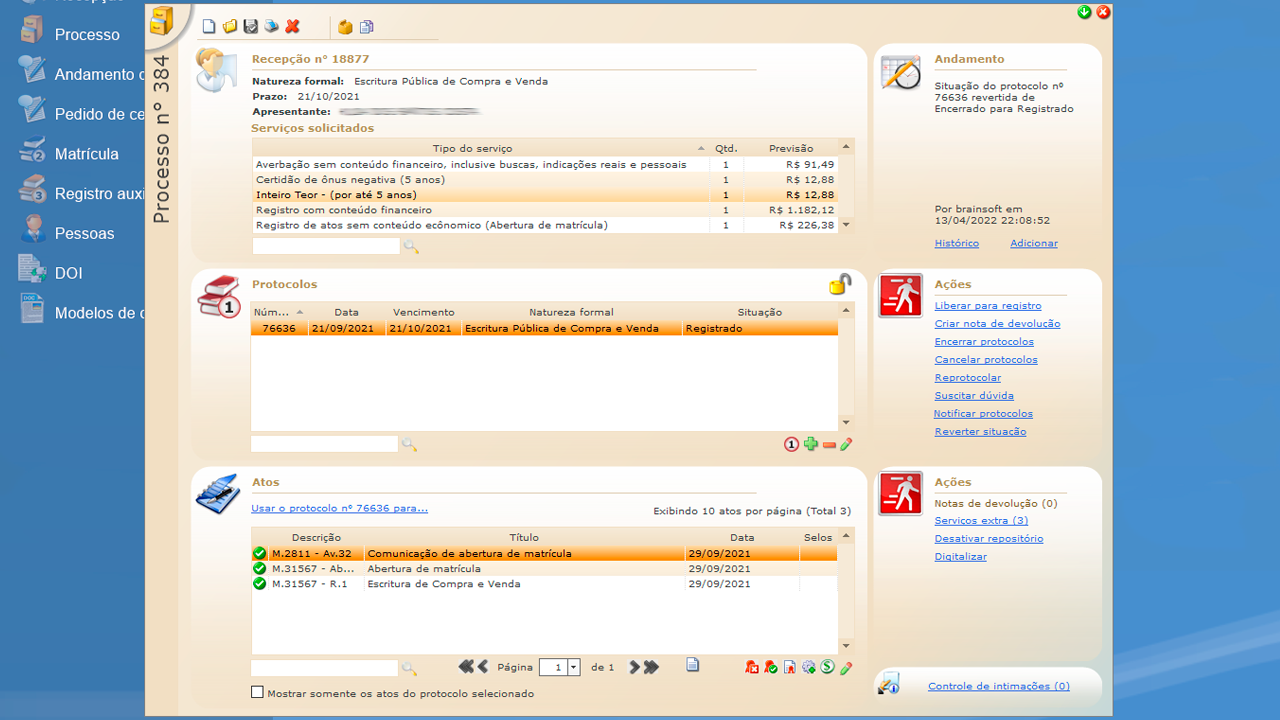Click the 'Cancelar protocolos' link
Viewport: 1280px width, 720px height.
click(986, 360)
